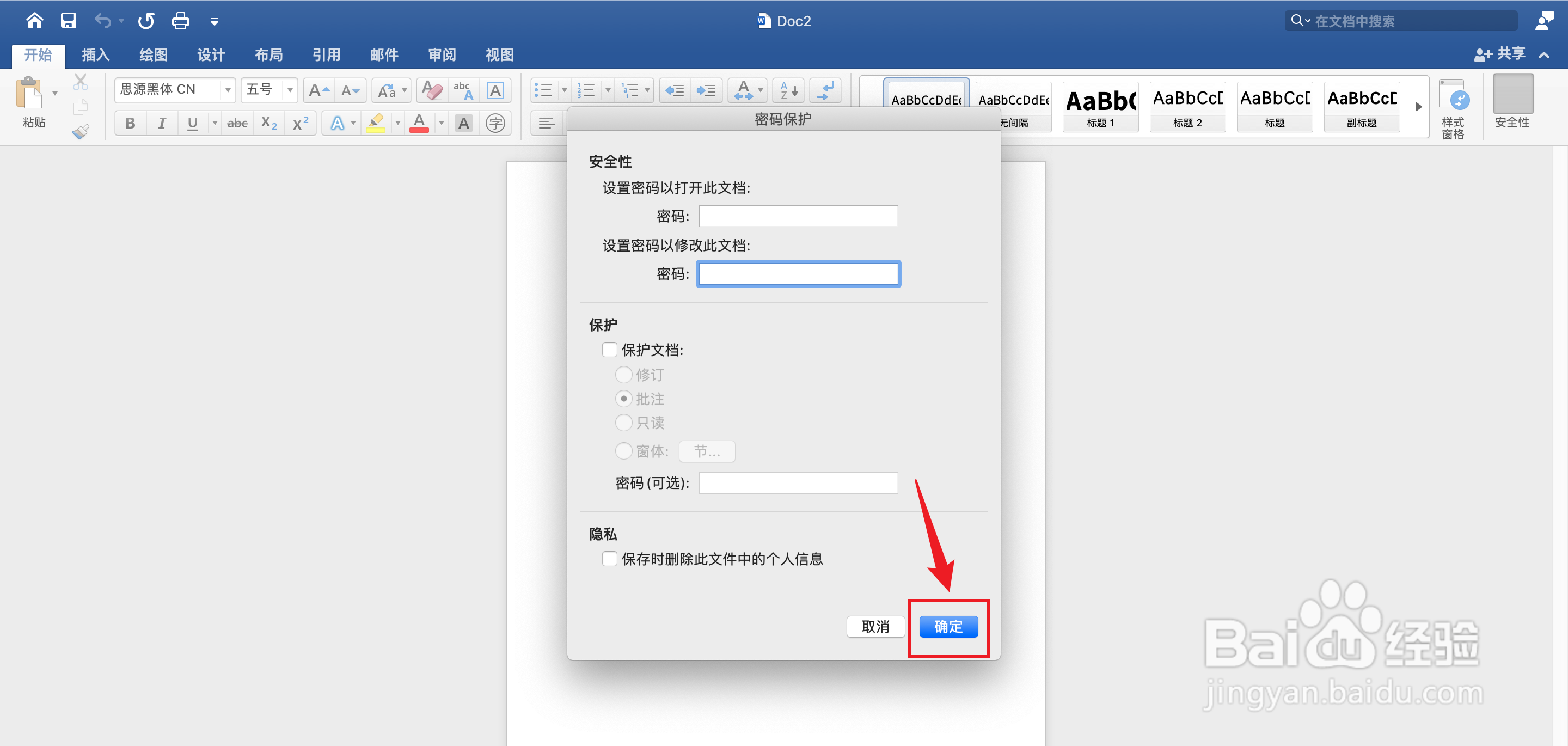Sort text with the A-Z icon
This screenshot has width=1568, height=746.
pos(789,91)
